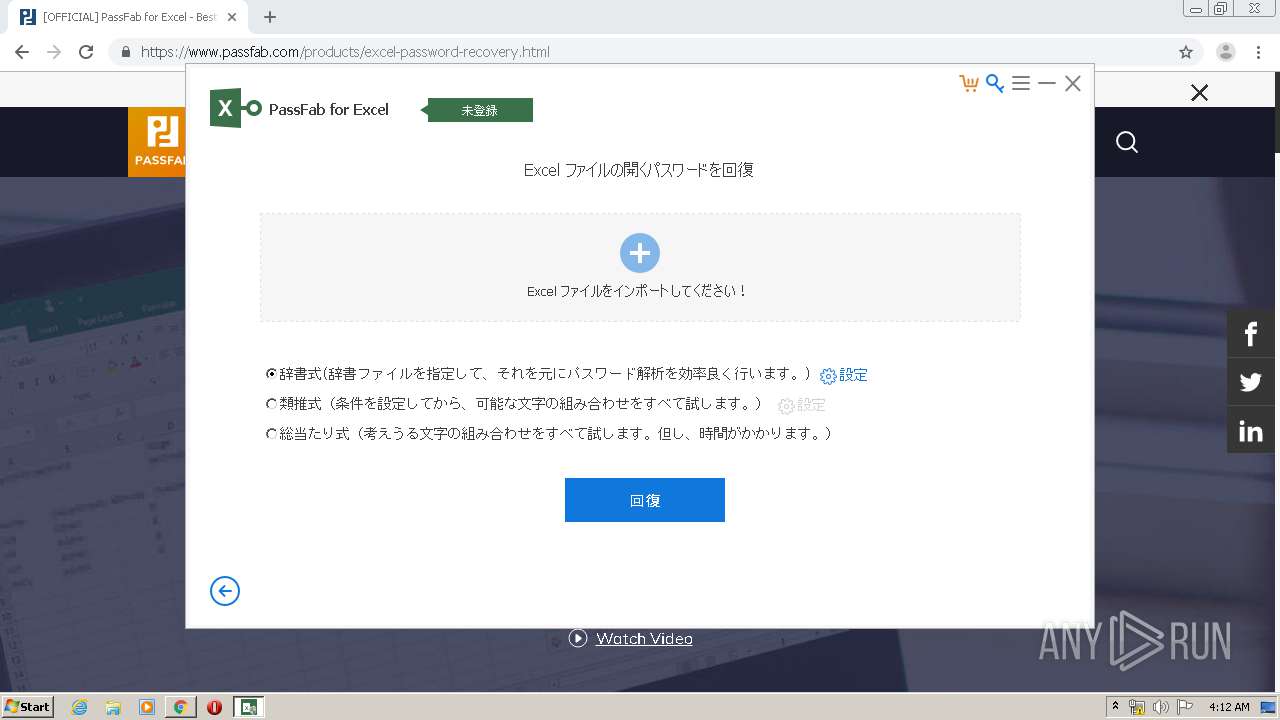The height and width of the screenshot is (720, 1280).
Task: Bookmark this page with star icon
Action: pos(1186,52)
